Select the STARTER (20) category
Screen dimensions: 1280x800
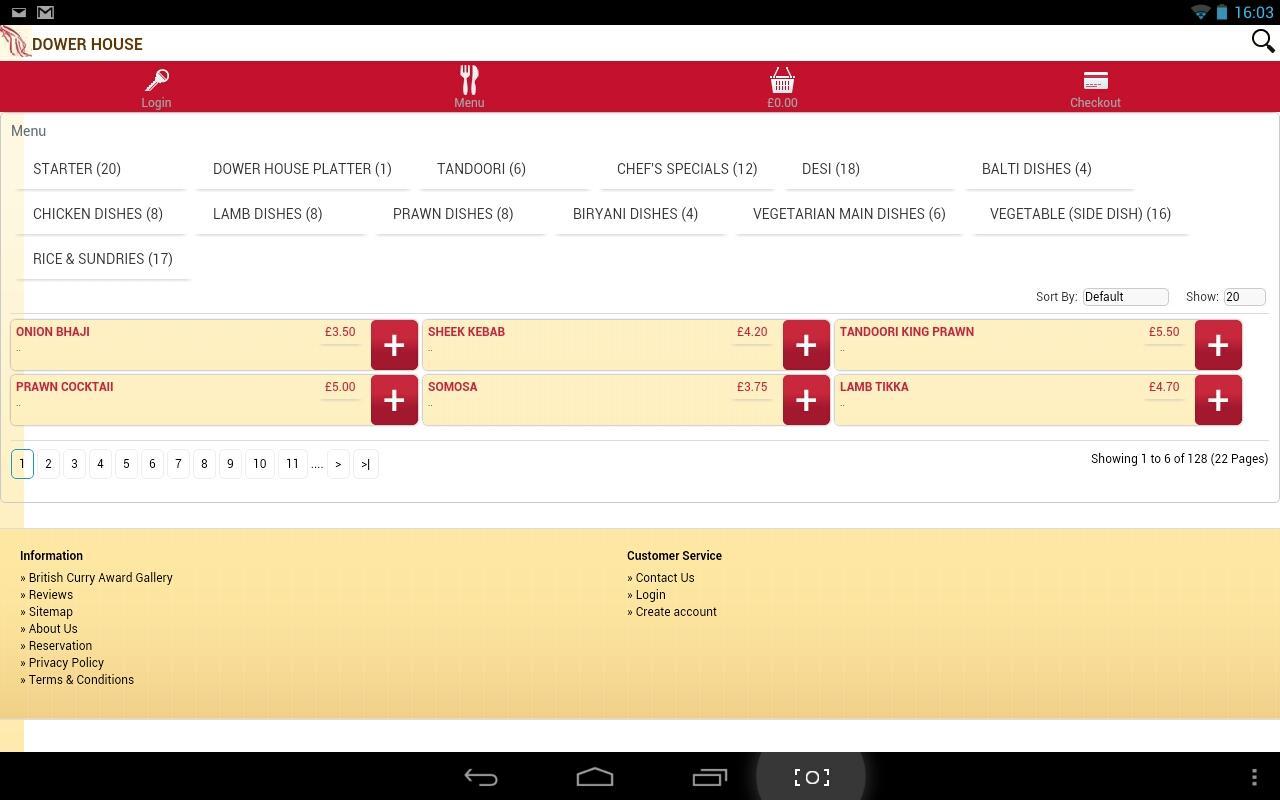point(77,169)
